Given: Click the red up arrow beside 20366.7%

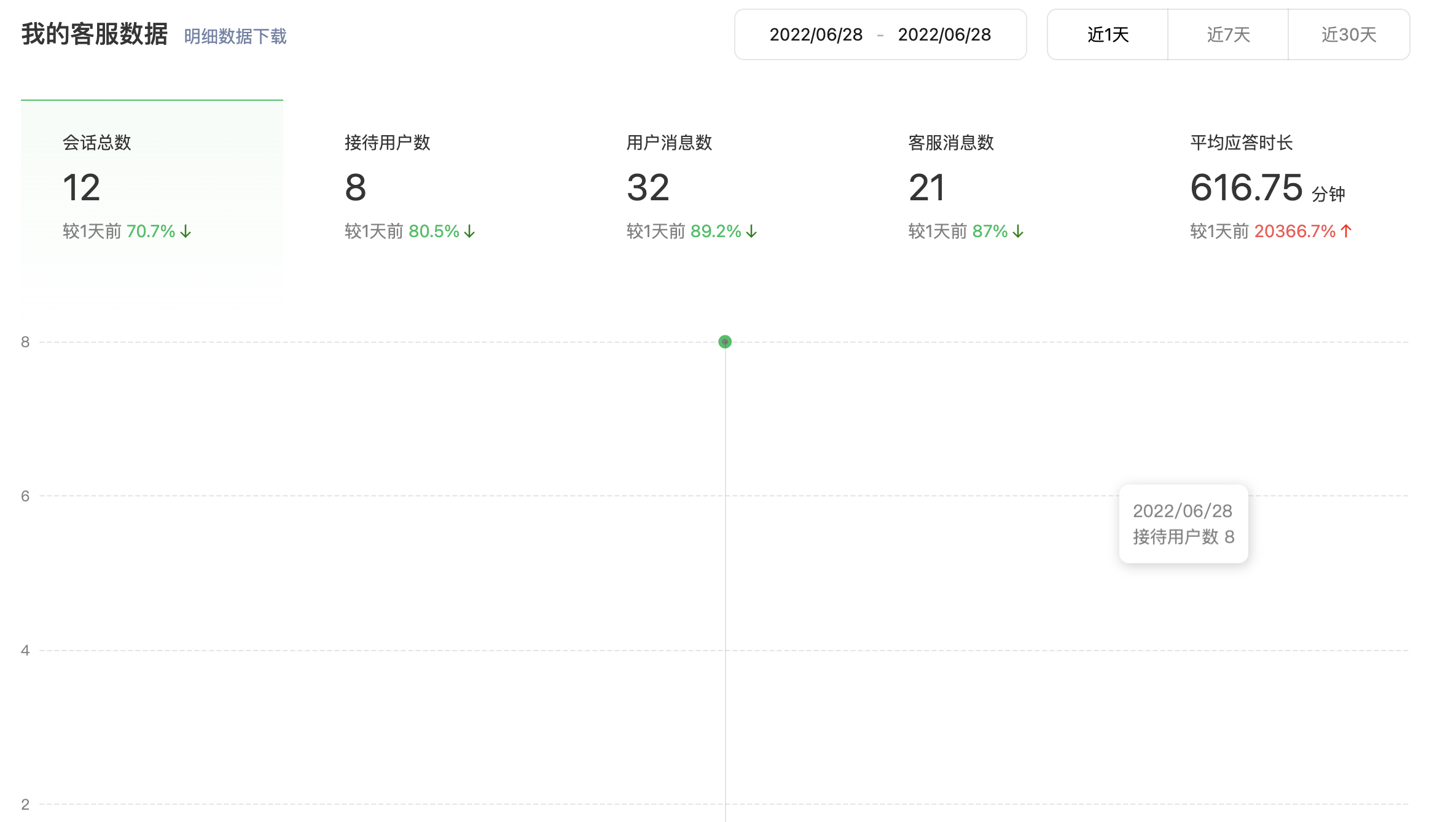Looking at the screenshot, I should click(1346, 231).
